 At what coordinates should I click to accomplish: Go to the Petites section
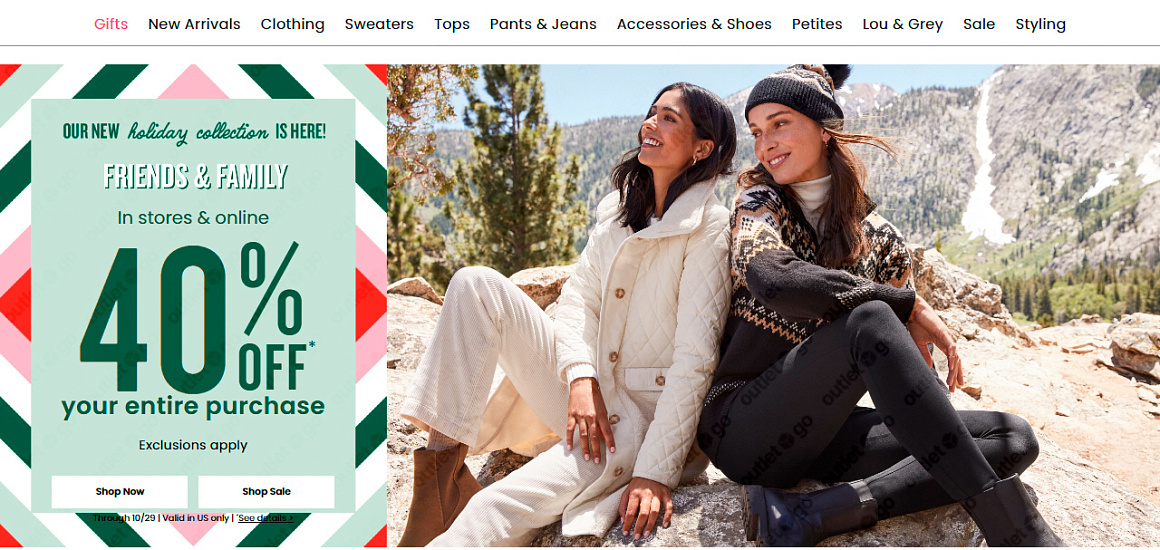coord(817,24)
